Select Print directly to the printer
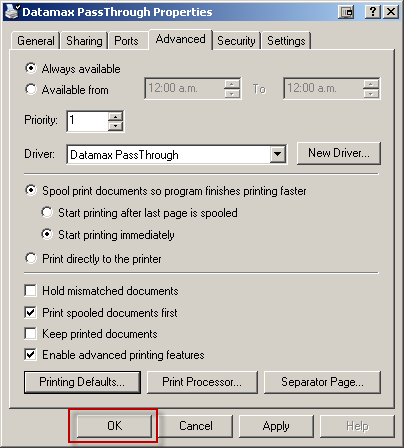This screenshot has width=404, height=448. pos(31,258)
